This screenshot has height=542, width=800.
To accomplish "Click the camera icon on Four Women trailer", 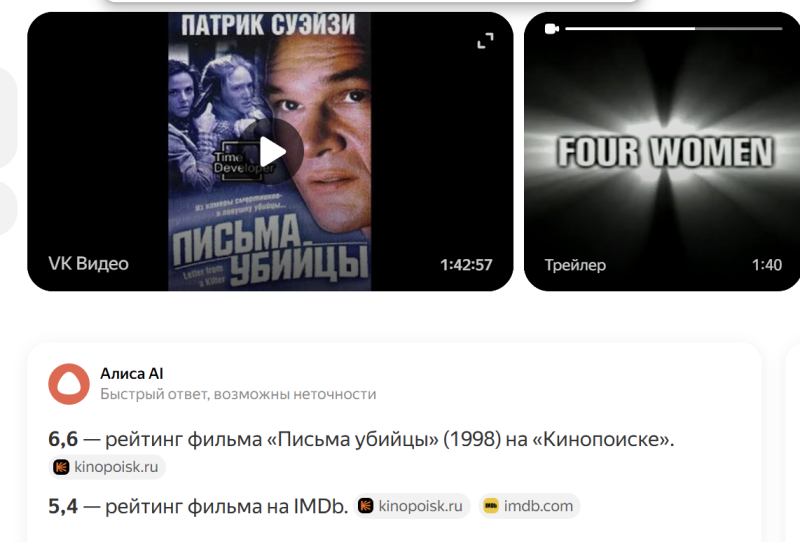I will pos(552,29).
